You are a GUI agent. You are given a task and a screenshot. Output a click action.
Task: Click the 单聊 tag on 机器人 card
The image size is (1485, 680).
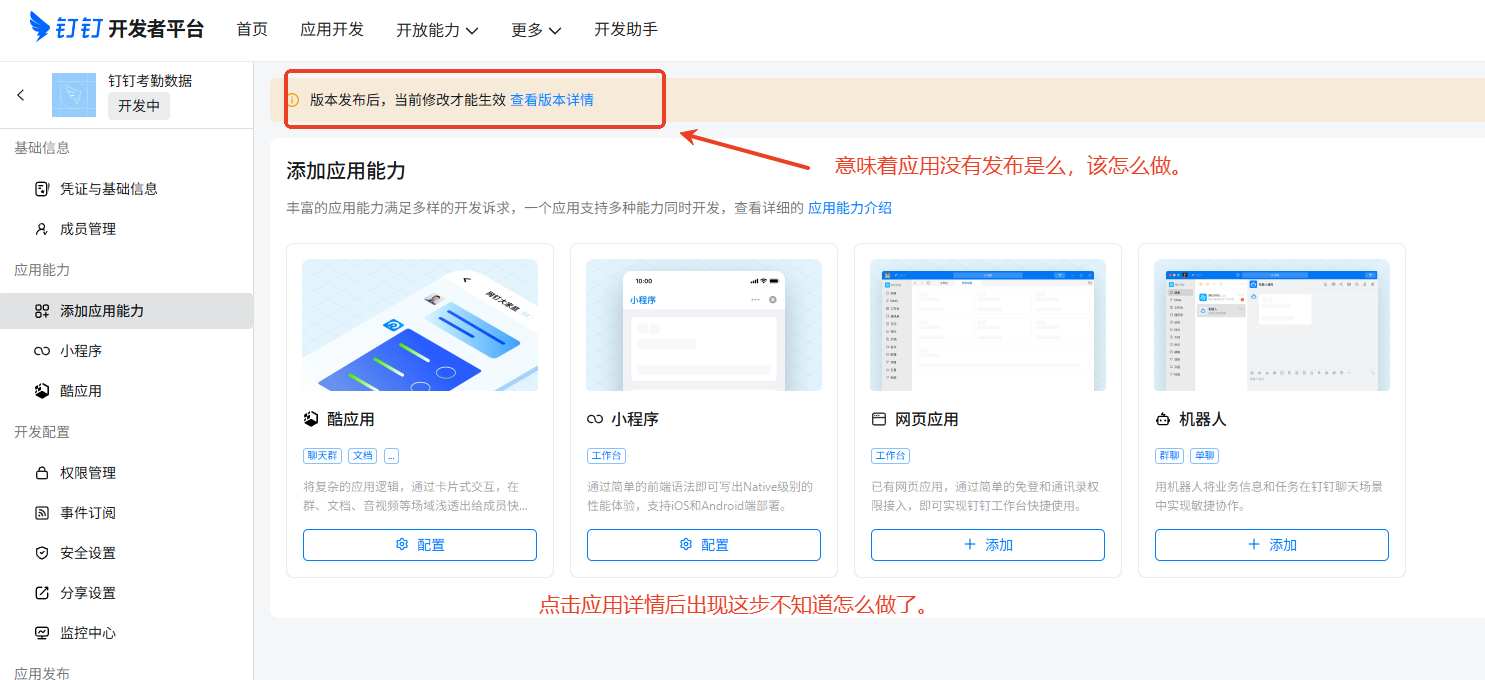pyautogui.click(x=1204, y=456)
